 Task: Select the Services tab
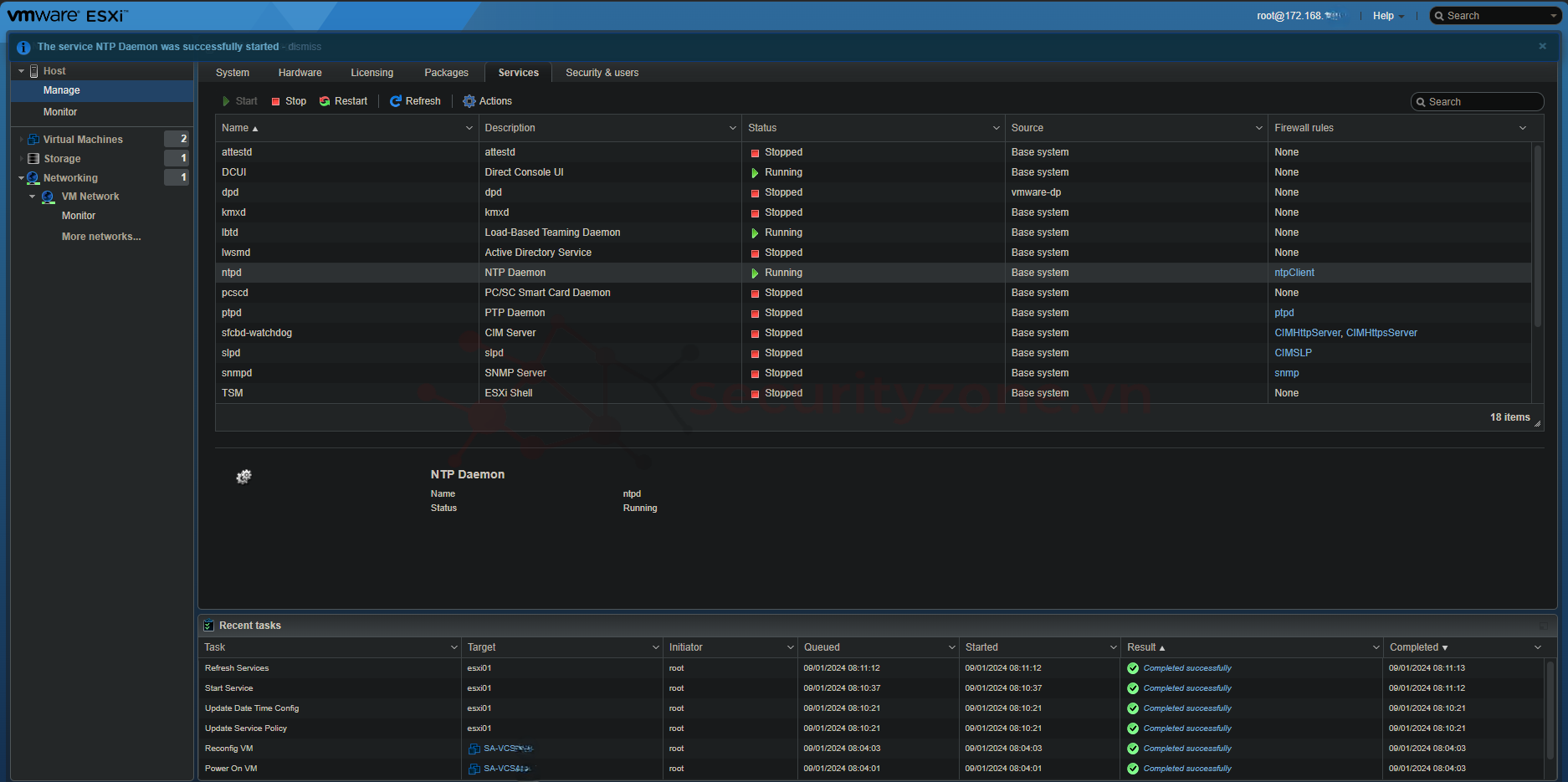click(x=519, y=73)
